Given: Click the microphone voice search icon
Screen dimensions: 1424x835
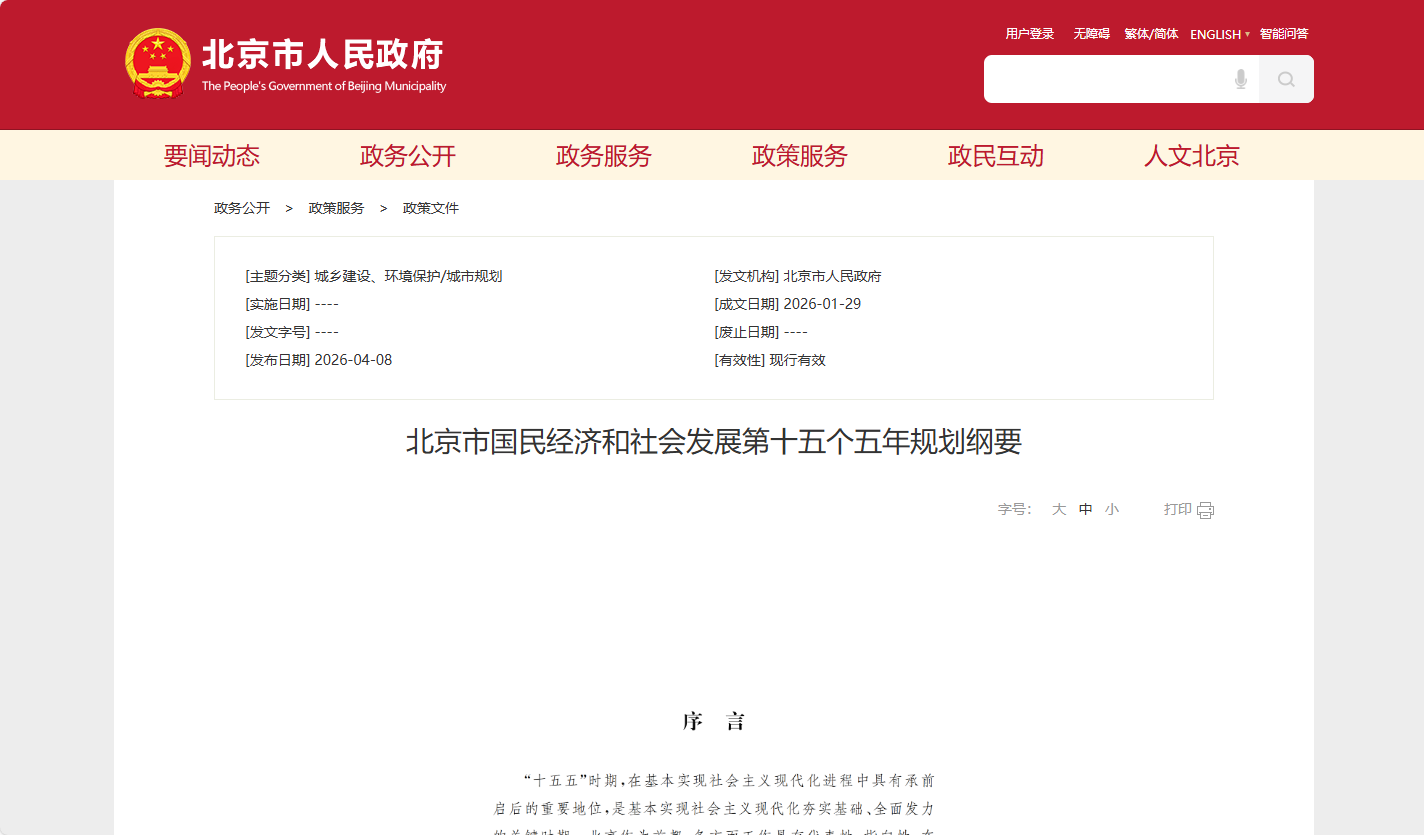Looking at the screenshot, I should pos(1241,79).
